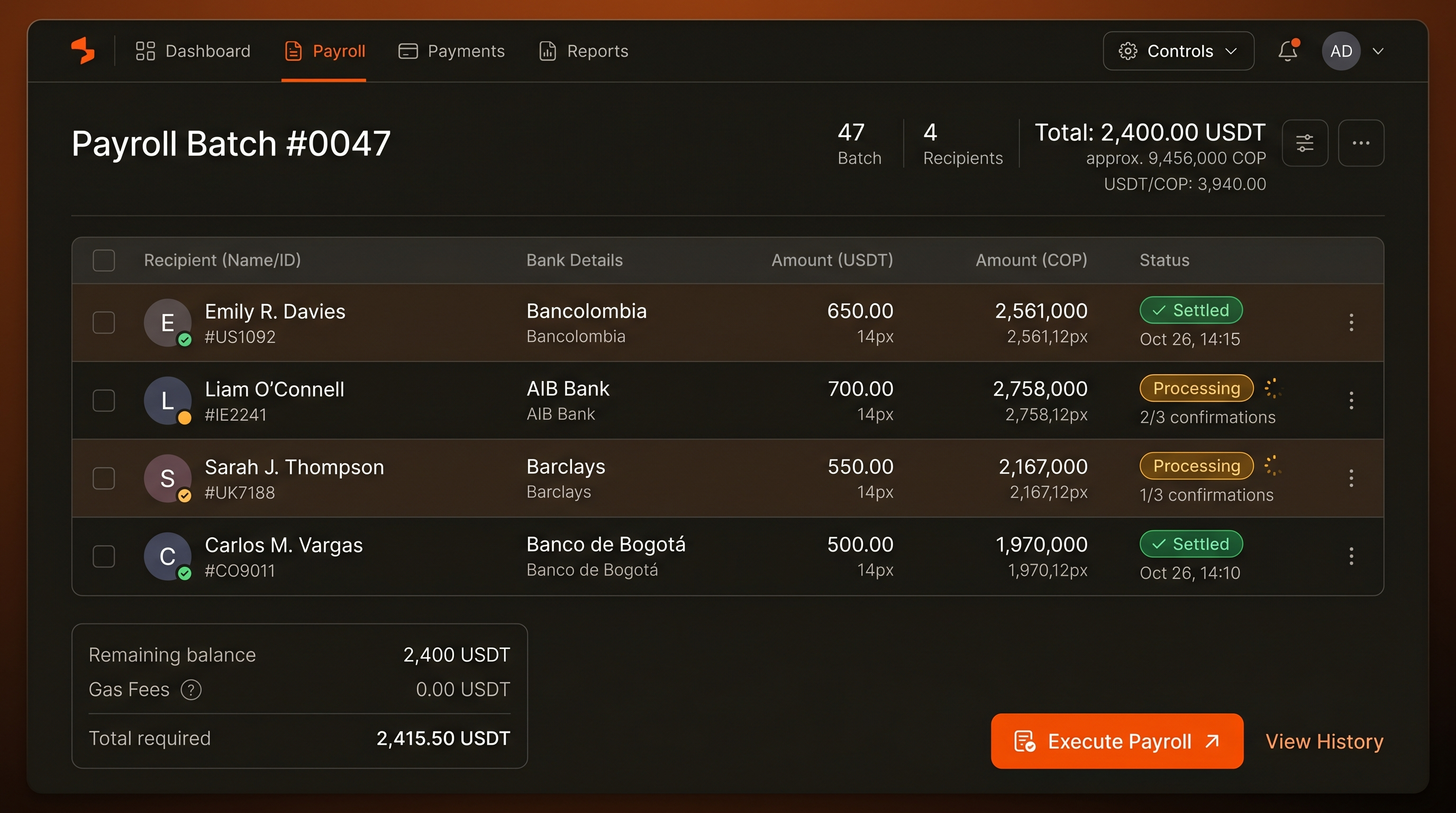
Task: Open batch more options ellipsis
Action: (1361, 142)
